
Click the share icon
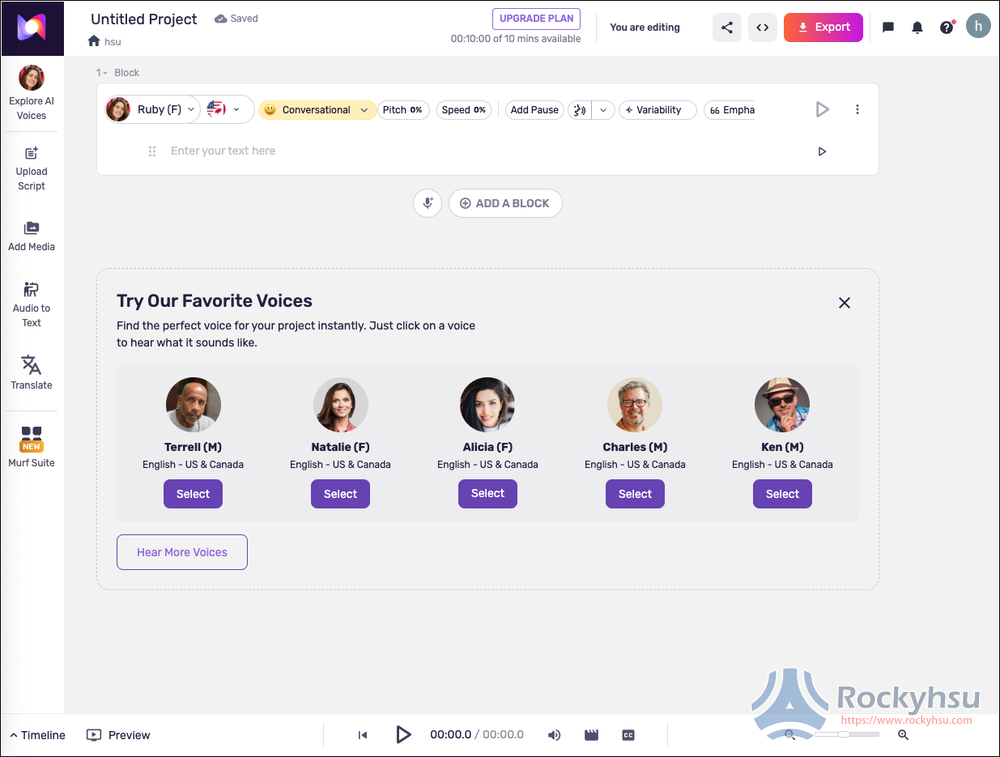[727, 27]
